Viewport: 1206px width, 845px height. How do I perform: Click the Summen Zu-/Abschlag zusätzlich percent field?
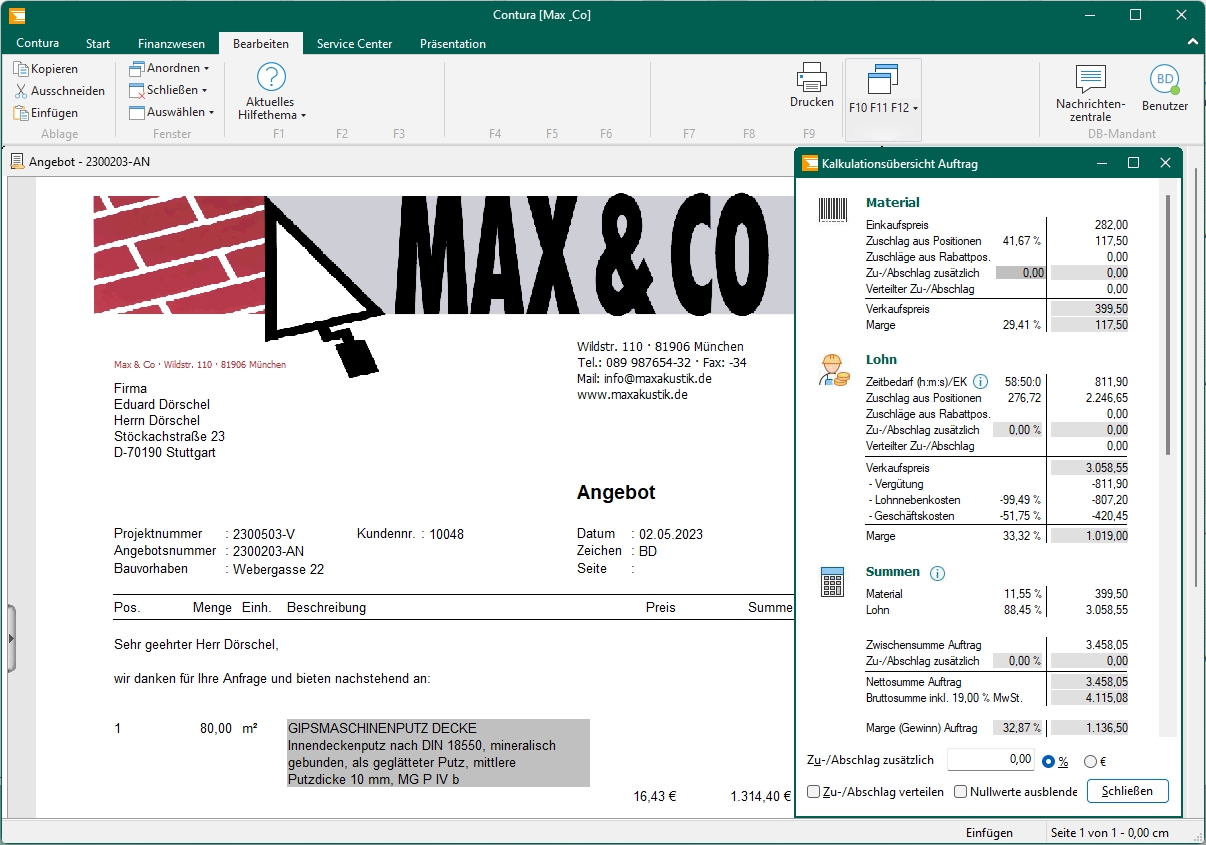(1018, 661)
